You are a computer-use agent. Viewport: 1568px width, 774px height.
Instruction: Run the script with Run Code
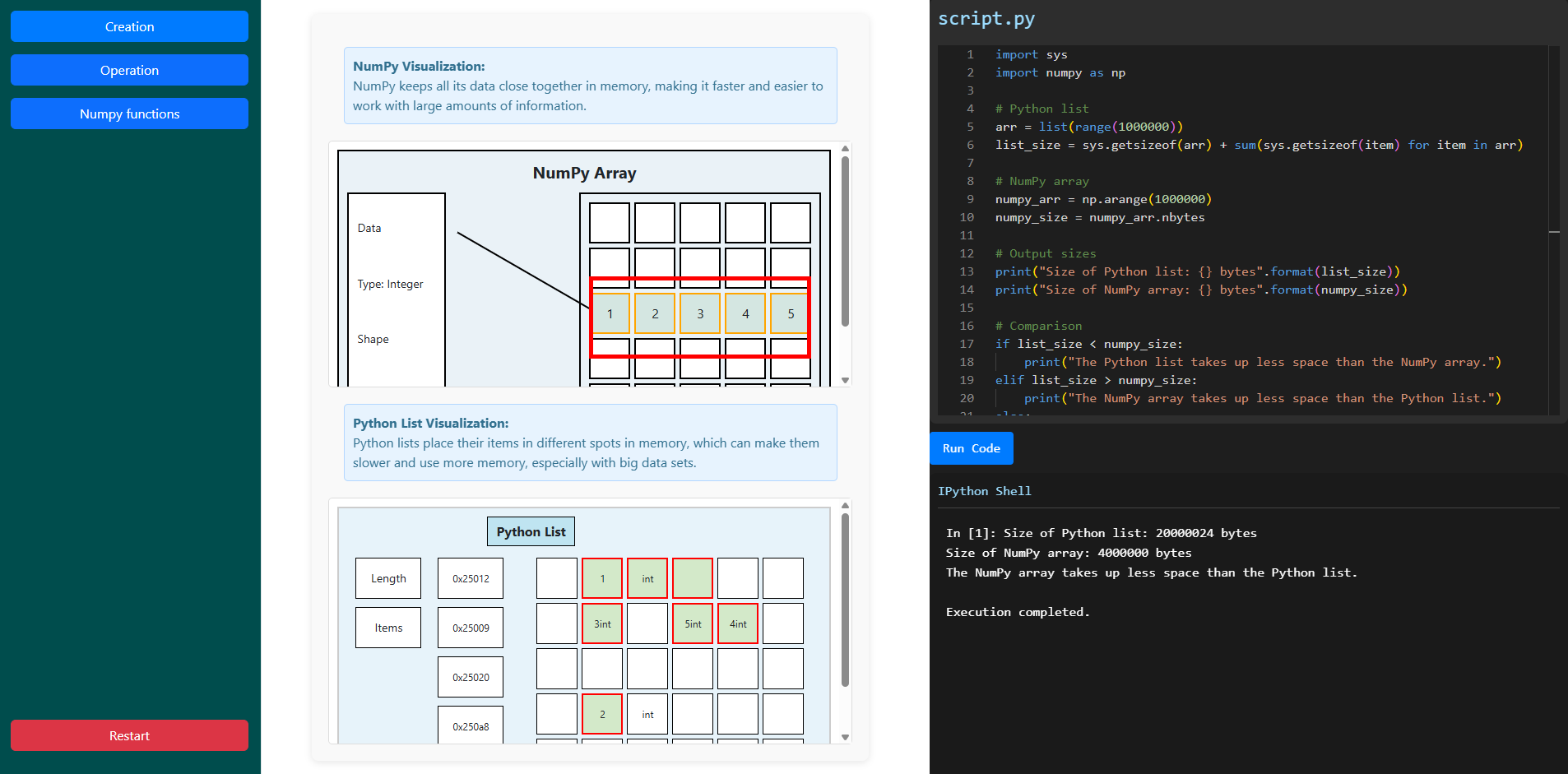[x=971, y=448]
